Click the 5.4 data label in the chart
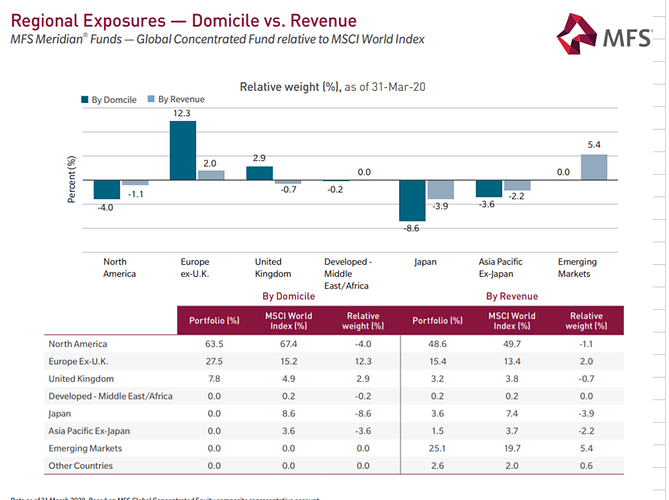This screenshot has height=500, width=669. tap(594, 145)
